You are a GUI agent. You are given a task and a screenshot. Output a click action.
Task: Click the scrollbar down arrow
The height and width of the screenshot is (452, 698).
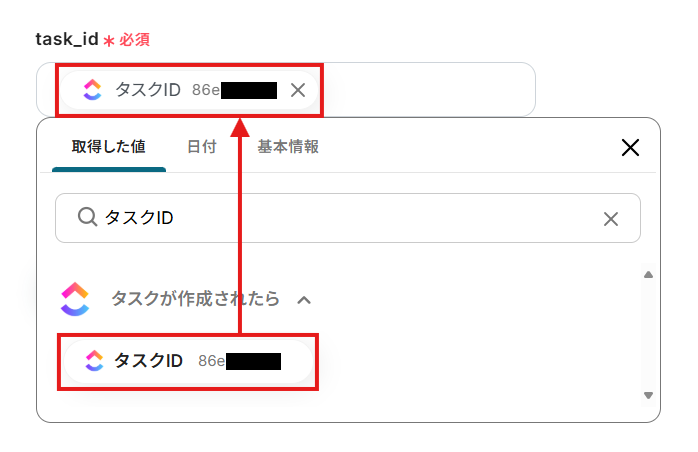pyautogui.click(x=648, y=395)
